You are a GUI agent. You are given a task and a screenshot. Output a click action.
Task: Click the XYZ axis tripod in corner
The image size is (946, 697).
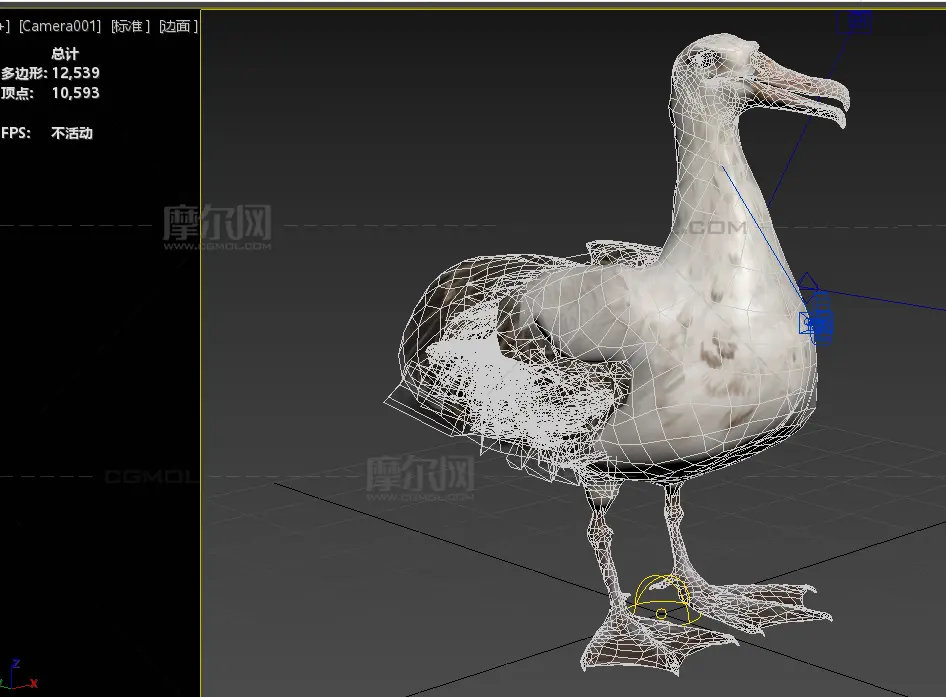tap(18, 674)
